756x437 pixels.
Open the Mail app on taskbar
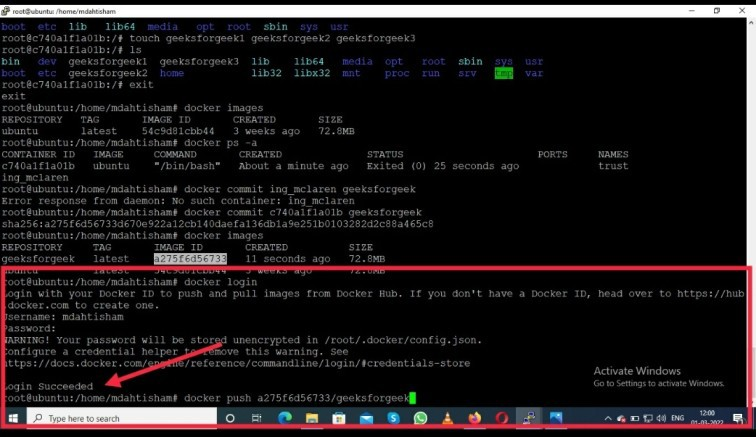pos(366,418)
